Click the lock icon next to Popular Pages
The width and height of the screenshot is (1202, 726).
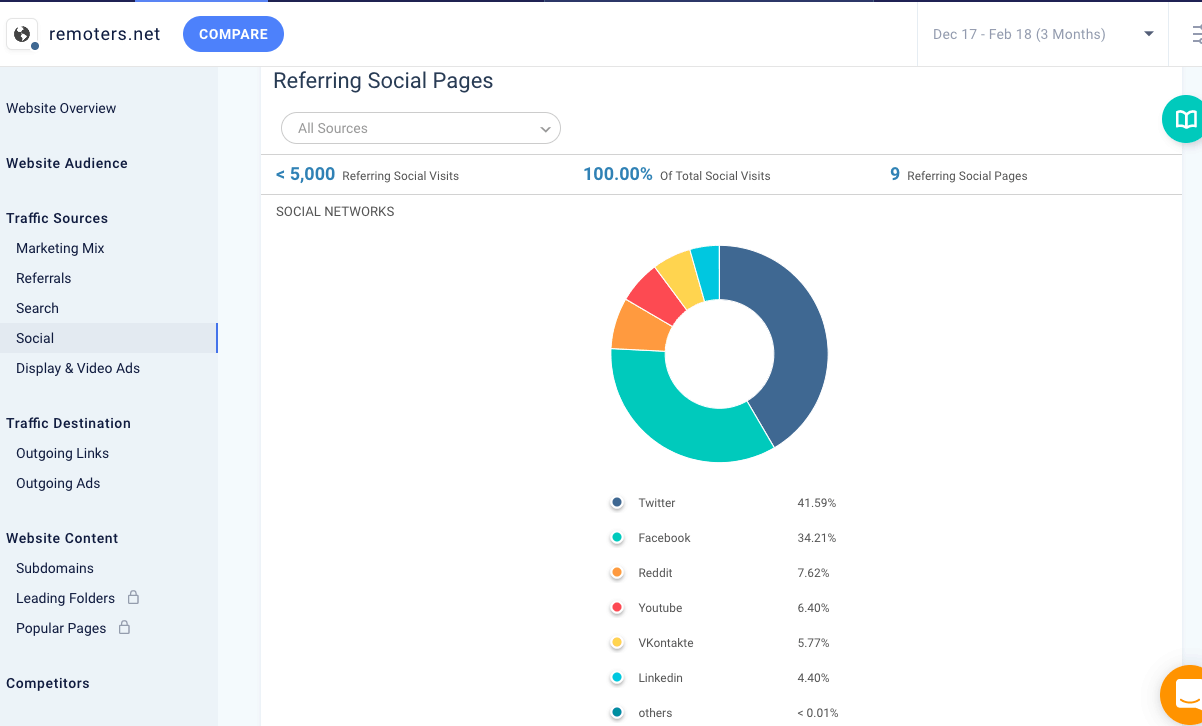122,628
